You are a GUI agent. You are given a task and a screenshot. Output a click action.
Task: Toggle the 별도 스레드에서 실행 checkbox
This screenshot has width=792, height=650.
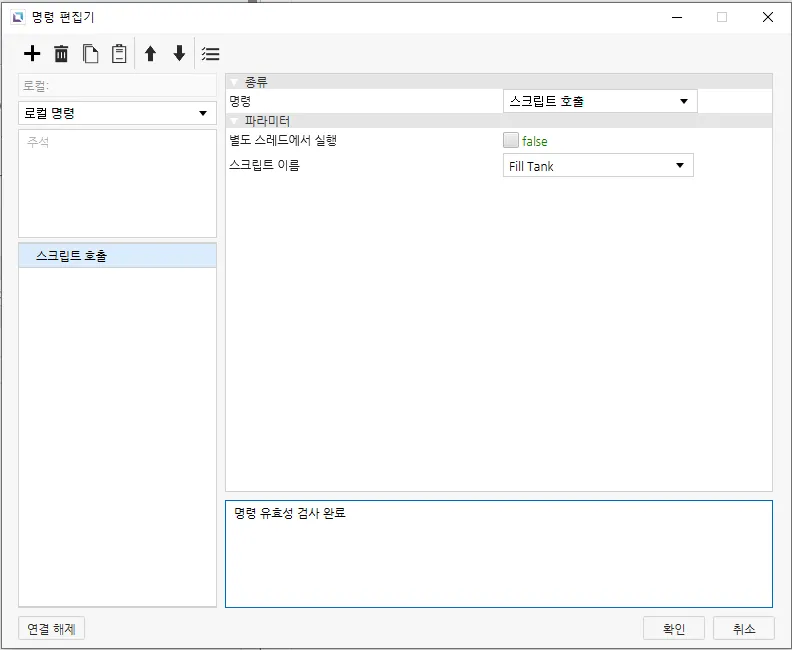(511, 141)
